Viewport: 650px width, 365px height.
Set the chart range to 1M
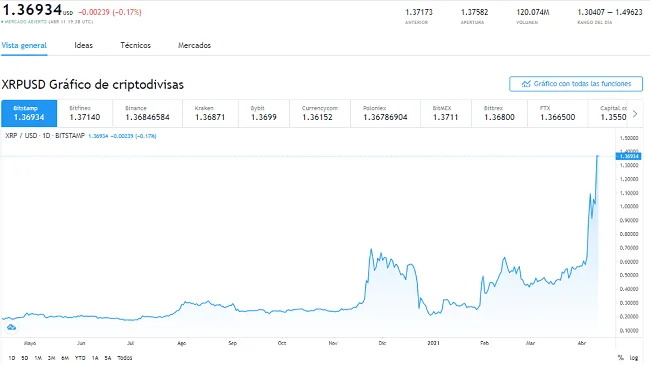38,358
